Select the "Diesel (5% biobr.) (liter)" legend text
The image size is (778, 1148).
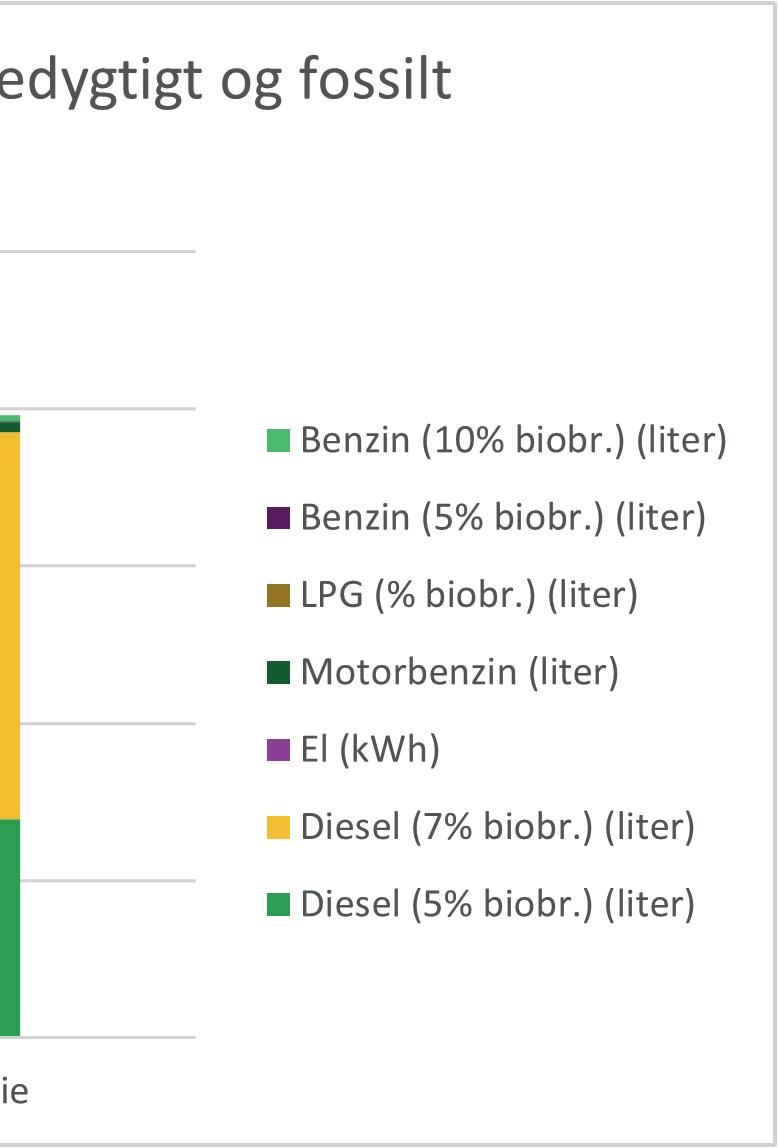[497, 905]
